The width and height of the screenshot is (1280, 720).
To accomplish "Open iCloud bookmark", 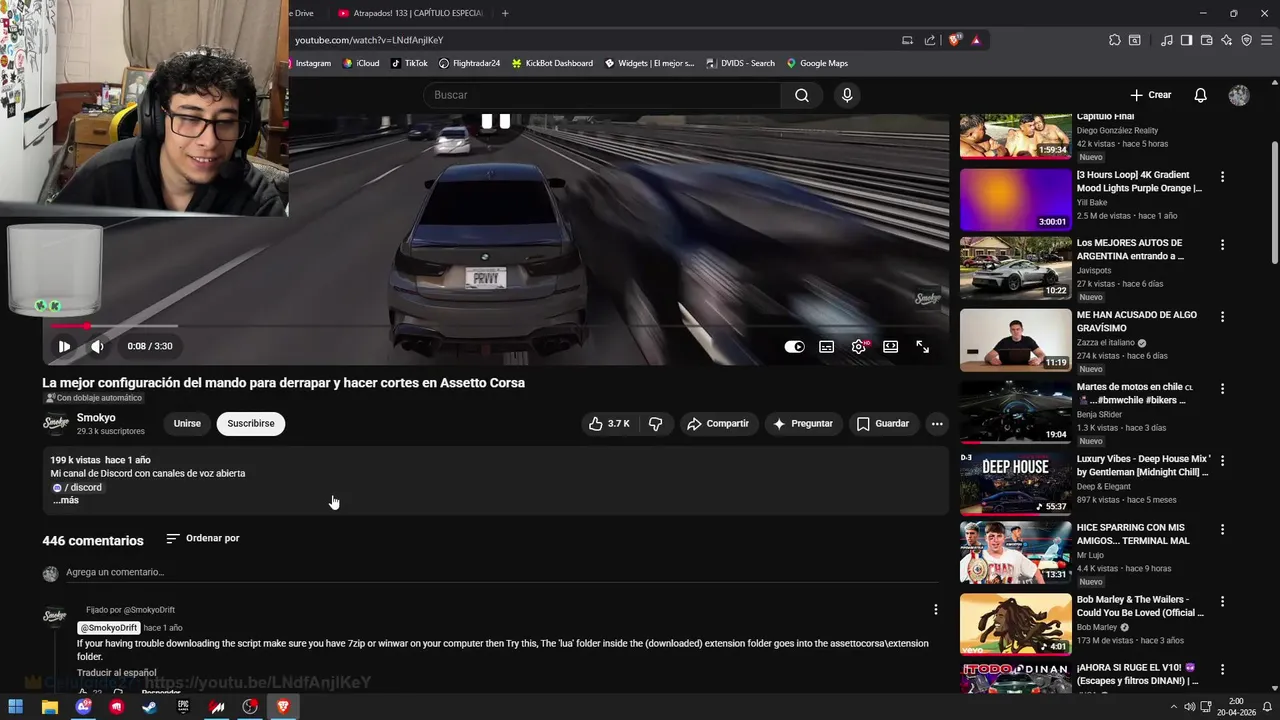I will click(361, 63).
